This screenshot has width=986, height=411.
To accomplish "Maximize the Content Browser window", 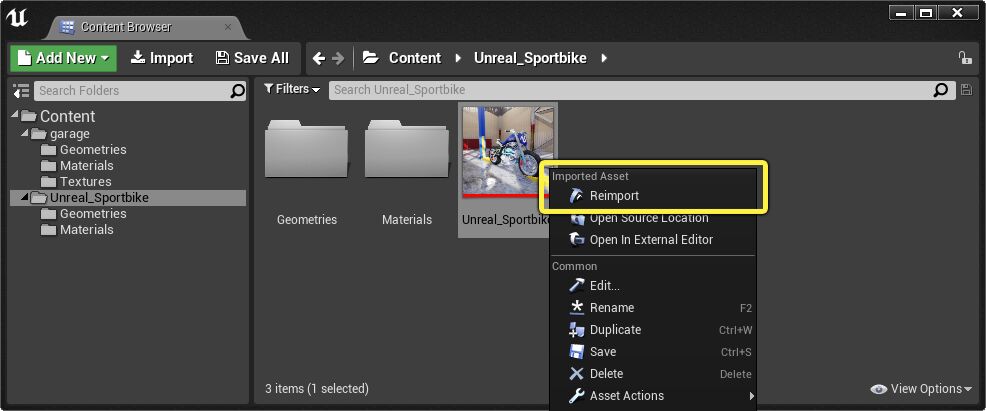I will (926, 13).
